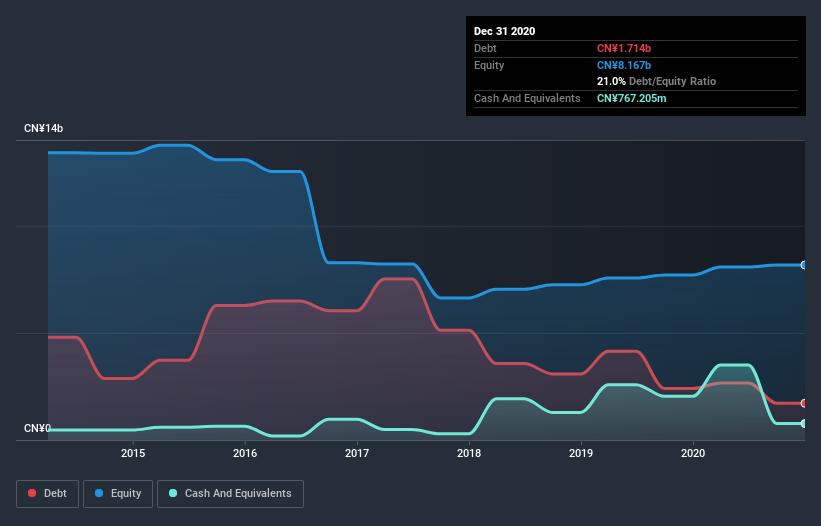Click the Equity label in tooltip

pyautogui.click(x=489, y=65)
